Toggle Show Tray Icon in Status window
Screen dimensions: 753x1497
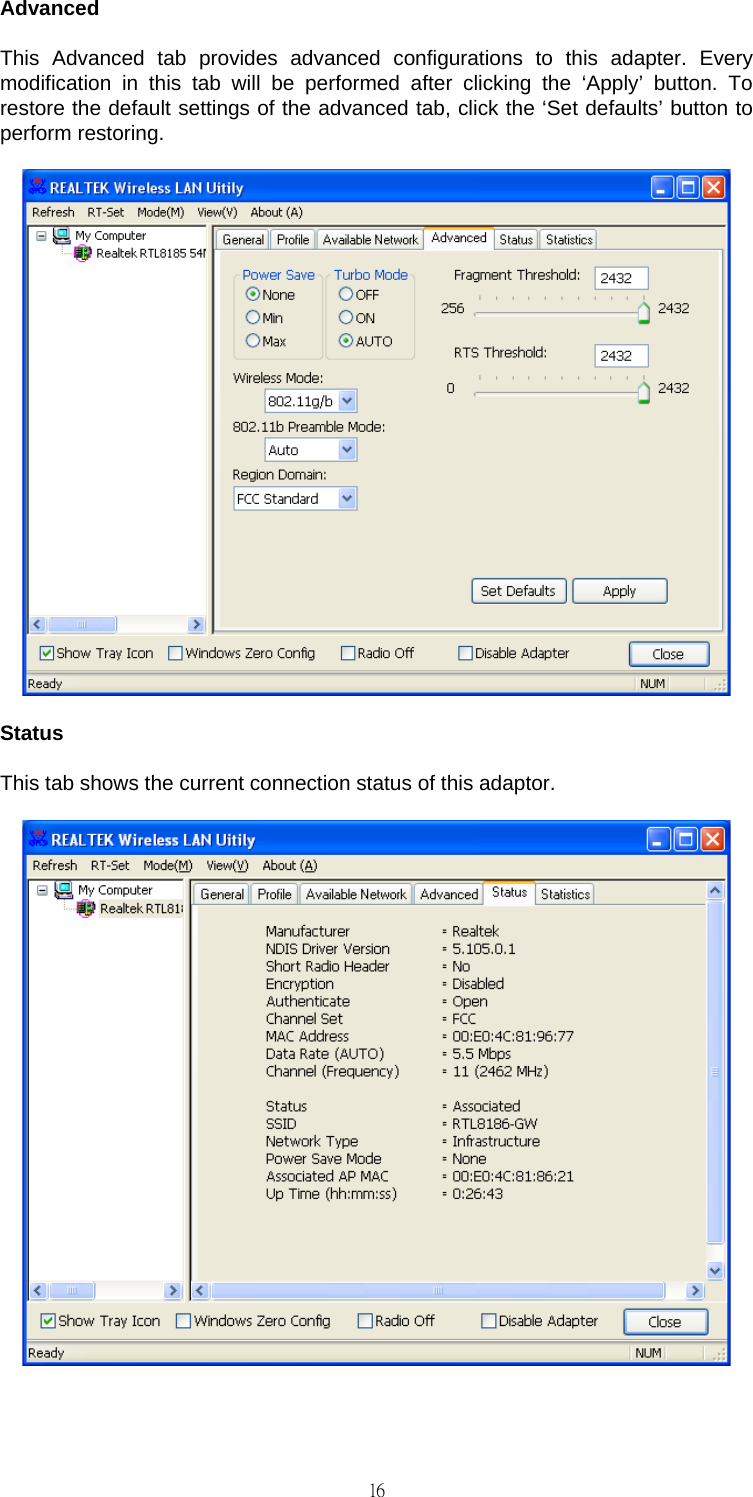pyautogui.click(x=48, y=1321)
